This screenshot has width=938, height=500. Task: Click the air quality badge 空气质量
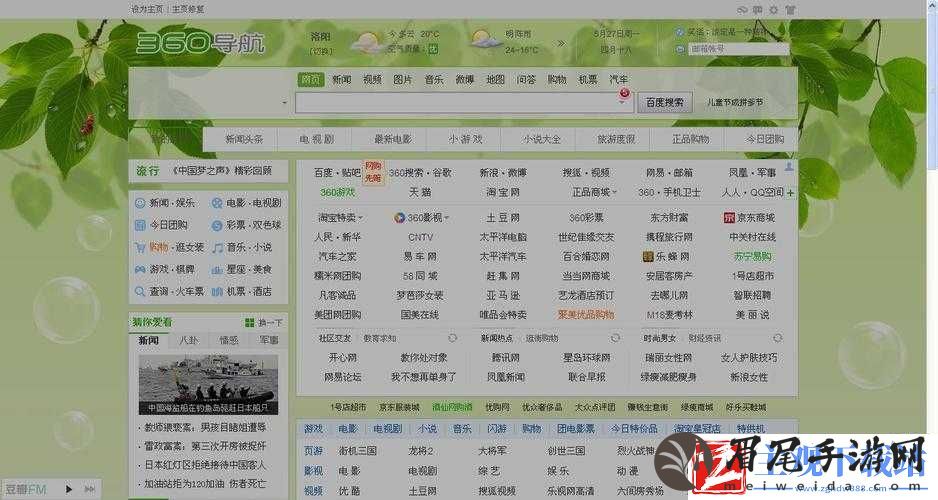432,50
